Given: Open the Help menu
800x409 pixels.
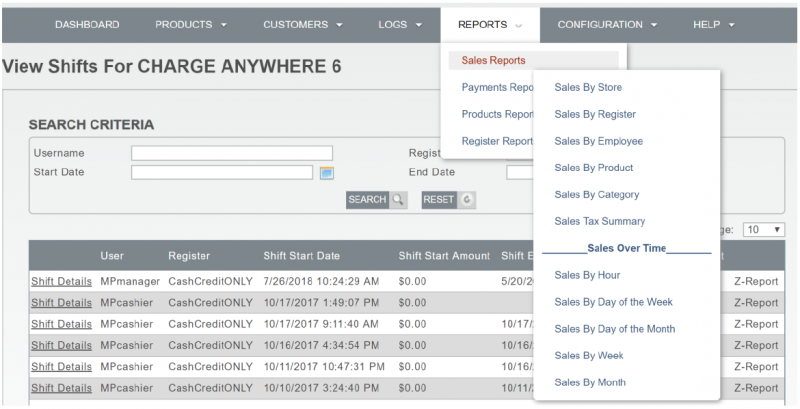Looking at the screenshot, I should pos(710,24).
